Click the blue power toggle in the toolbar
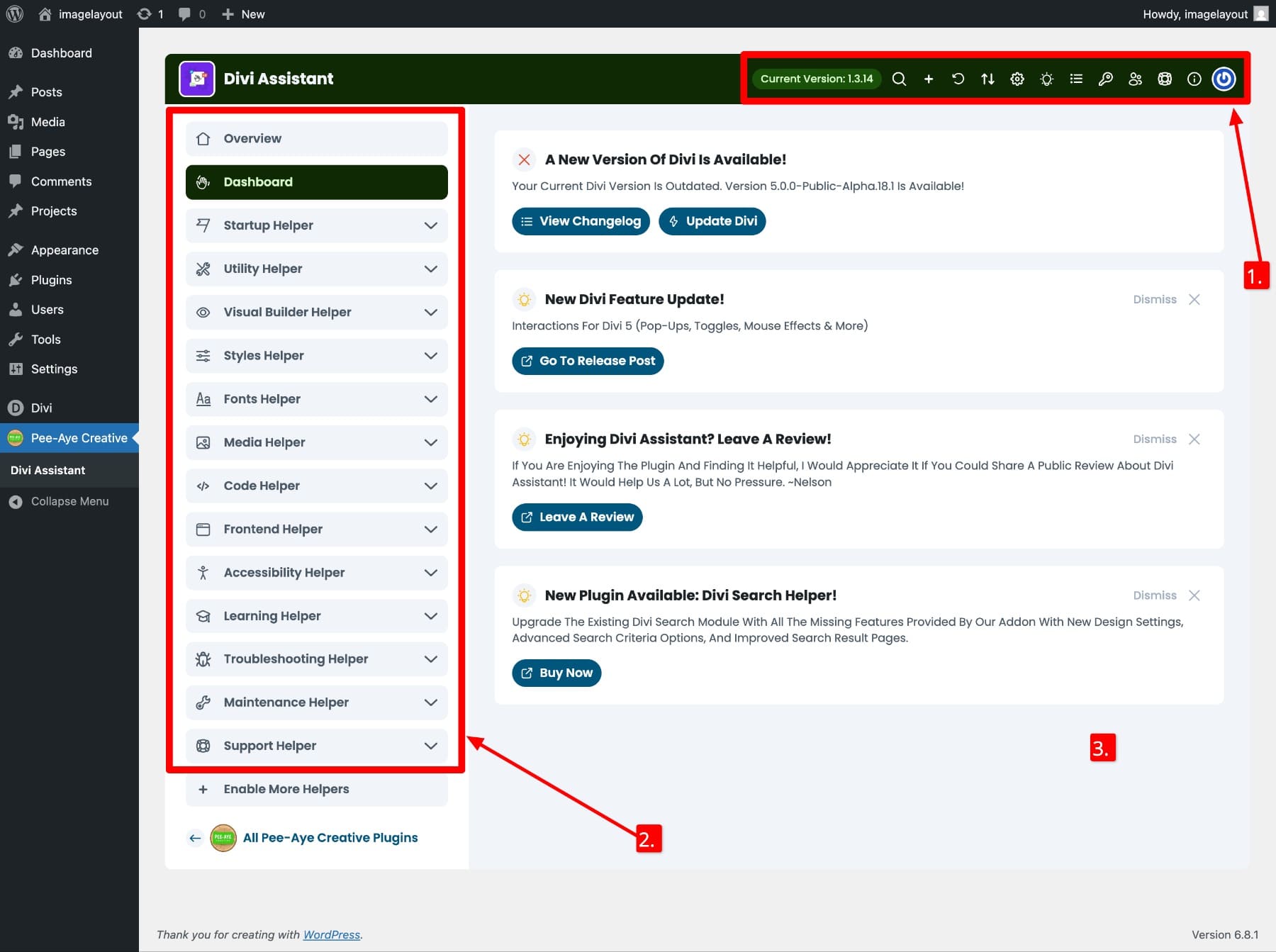 point(1224,79)
